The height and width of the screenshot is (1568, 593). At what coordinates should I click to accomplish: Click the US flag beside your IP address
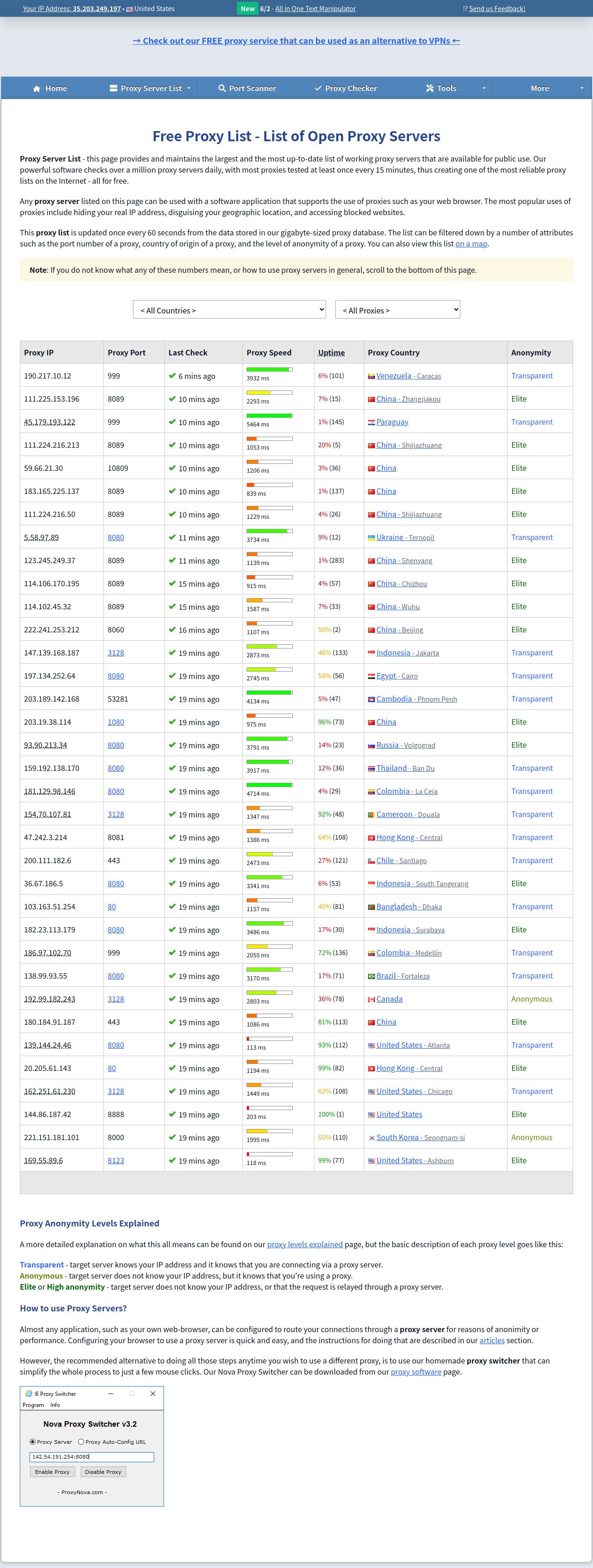[129, 9]
